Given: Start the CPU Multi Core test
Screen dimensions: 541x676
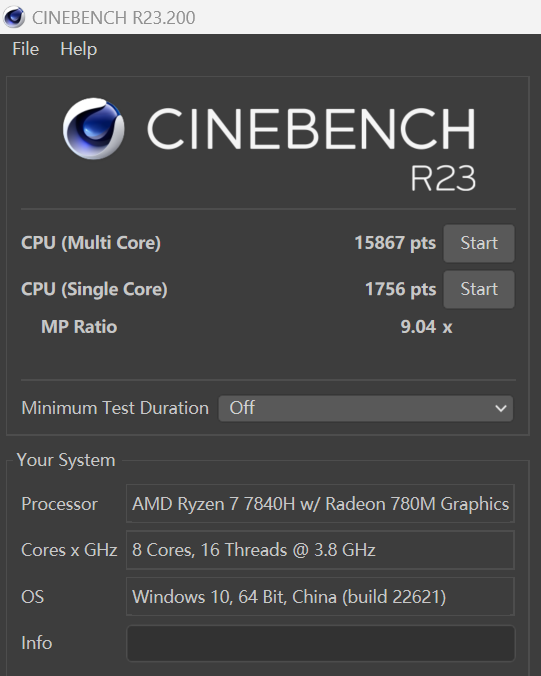Looking at the screenshot, I should 479,243.
